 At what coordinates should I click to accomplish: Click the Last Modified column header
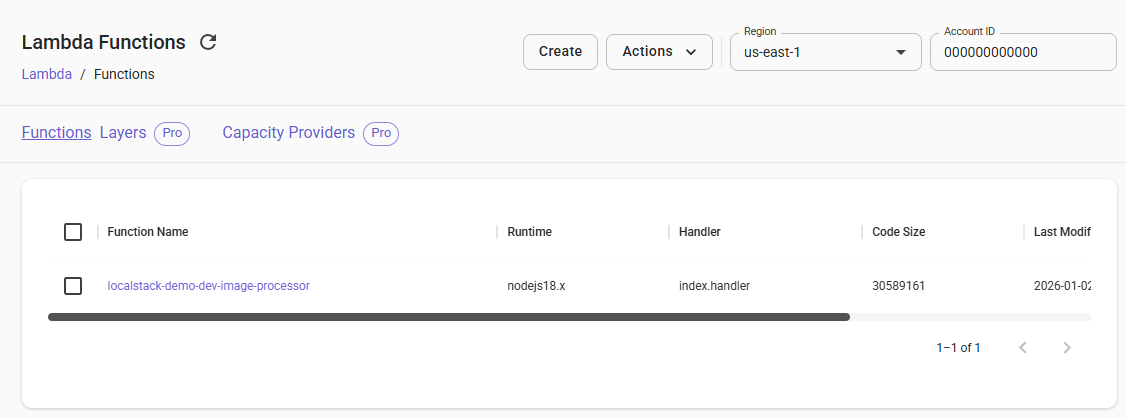(x=1062, y=232)
